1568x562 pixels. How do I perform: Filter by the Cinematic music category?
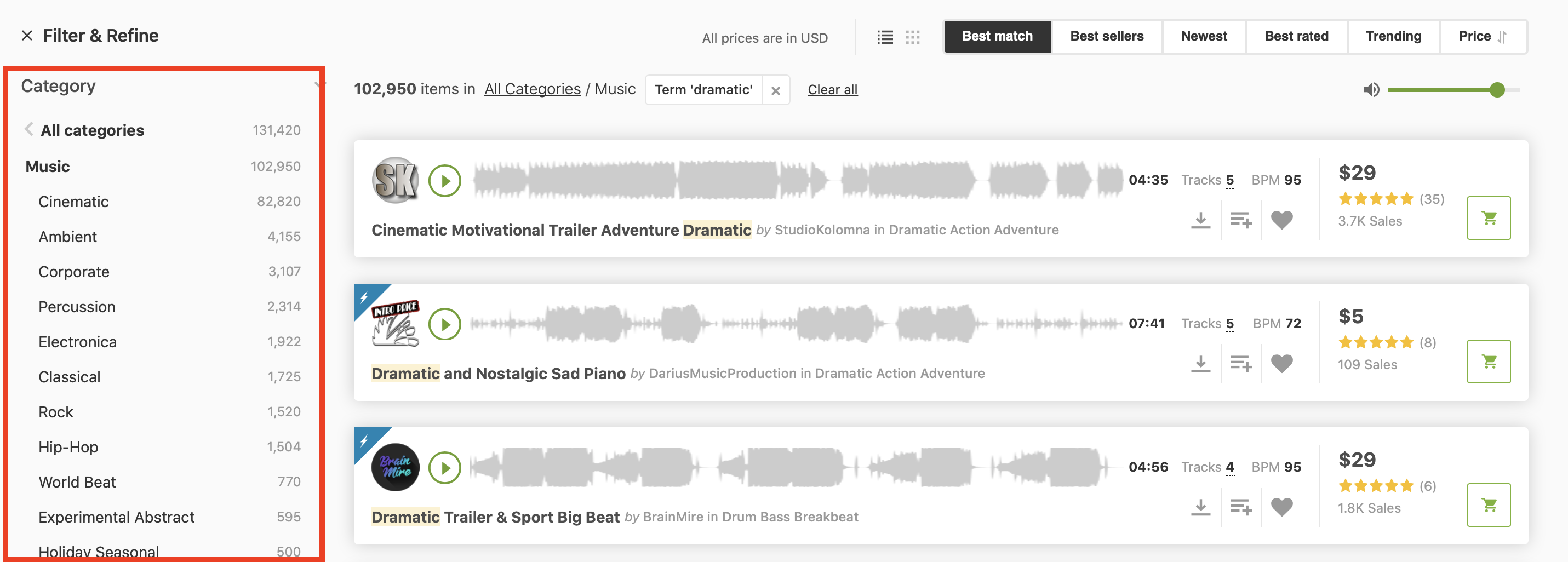pyautogui.click(x=73, y=202)
